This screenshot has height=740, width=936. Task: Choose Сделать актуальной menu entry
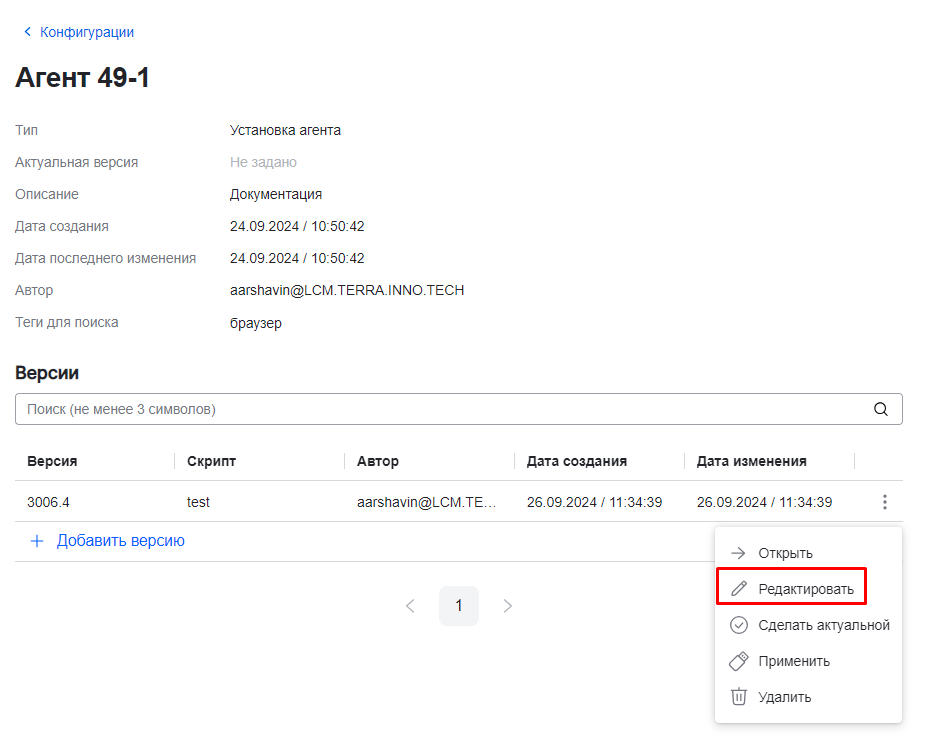tap(823, 625)
